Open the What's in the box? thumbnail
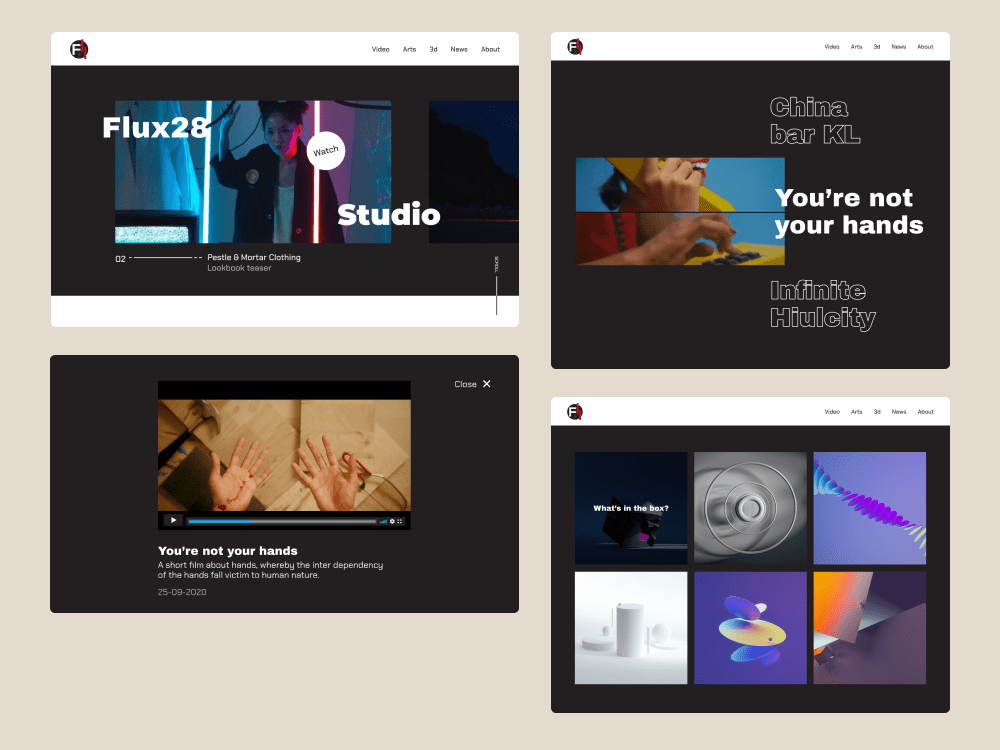Viewport: 1000px width, 750px height. 631,508
